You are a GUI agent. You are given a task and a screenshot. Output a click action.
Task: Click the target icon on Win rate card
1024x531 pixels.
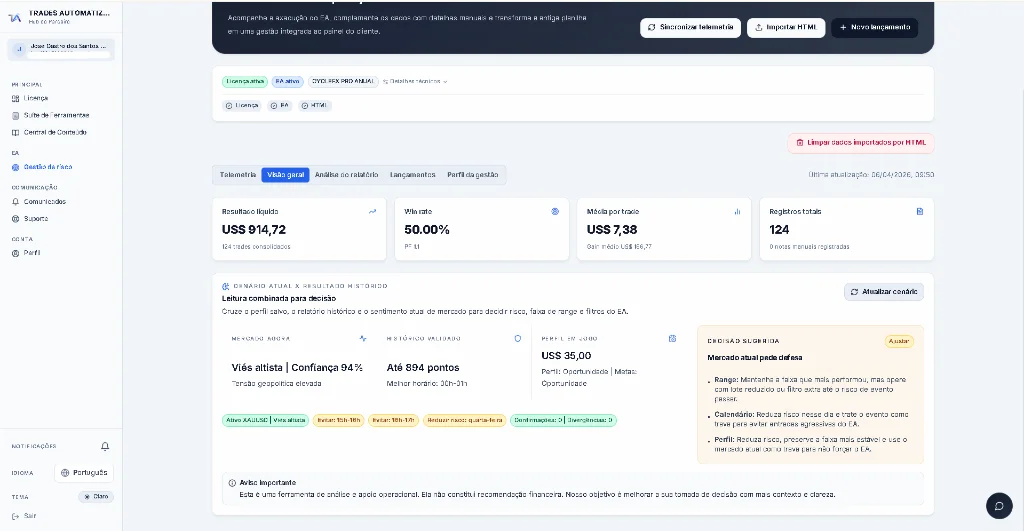[x=555, y=211]
